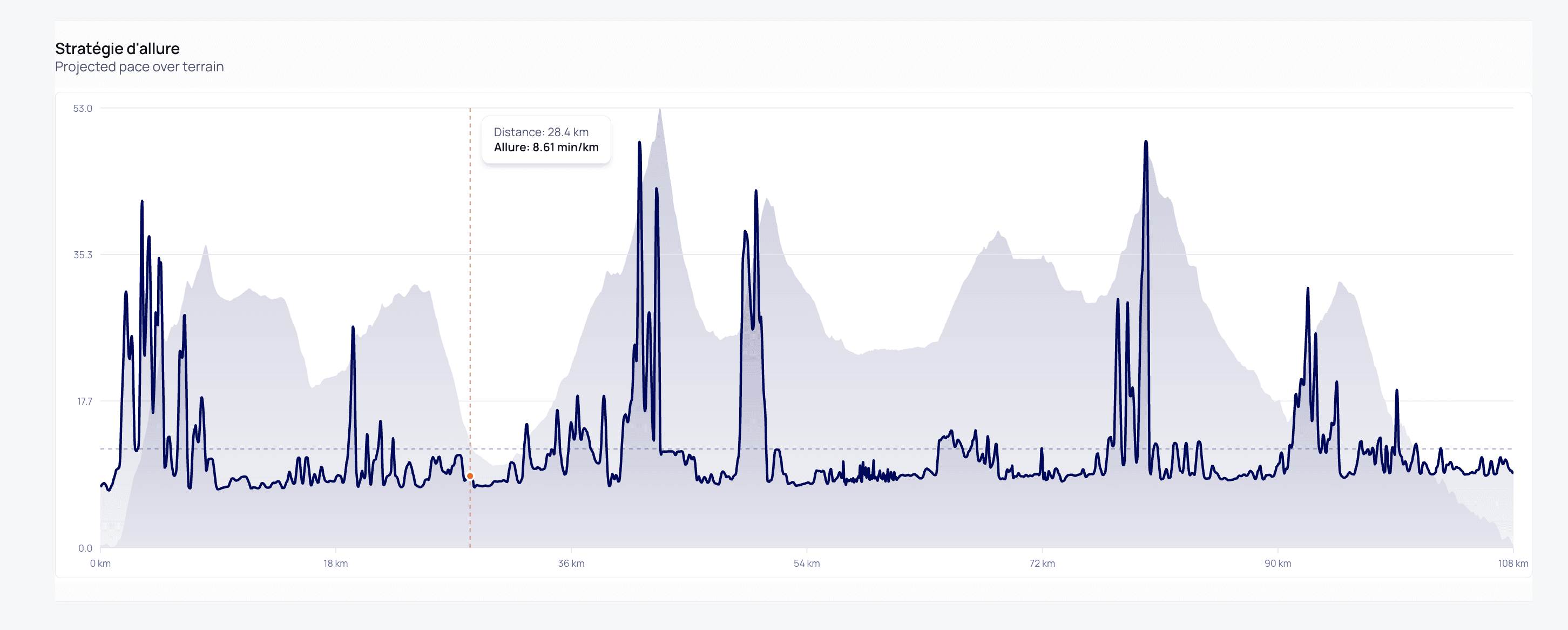1568x630 pixels.
Task: Click the 18 km x-axis label
Action: click(x=335, y=563)
